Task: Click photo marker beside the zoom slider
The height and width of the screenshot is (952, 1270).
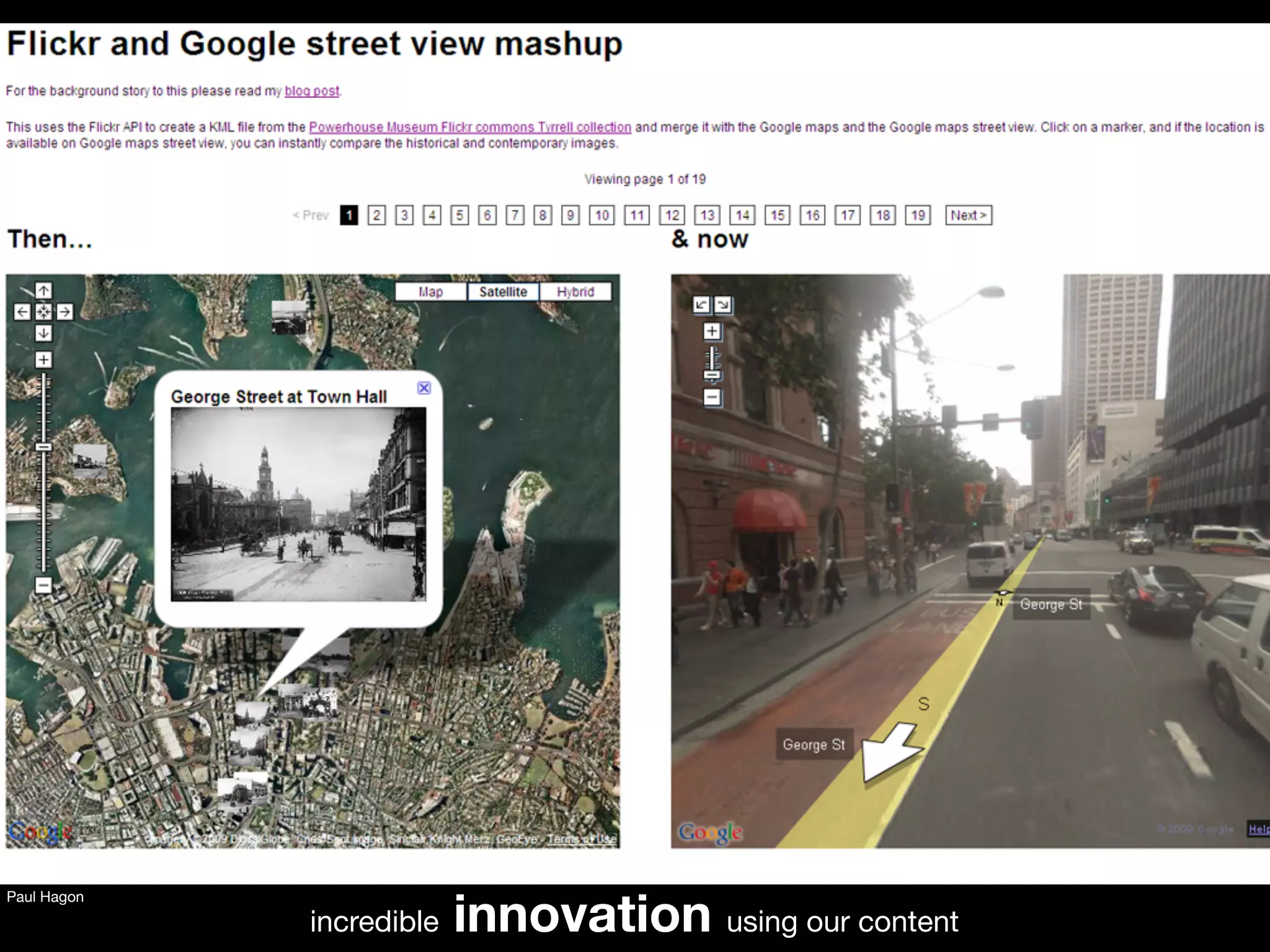Action: [91, 461]
